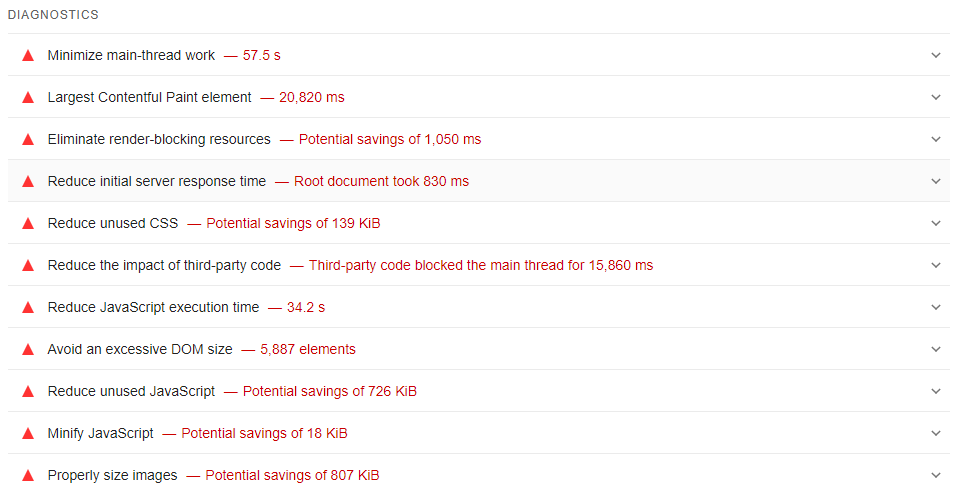Viewport: 958px width, 494px height.
Task: Expand third-party code audit using its chevron
Action: pos(936,266)
